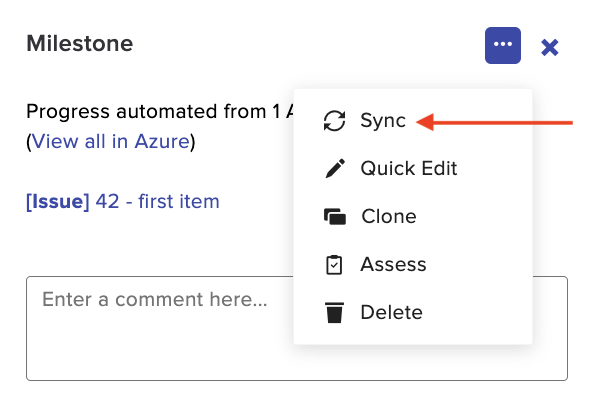Select the Clone menu option text

(x=389, y=217)
